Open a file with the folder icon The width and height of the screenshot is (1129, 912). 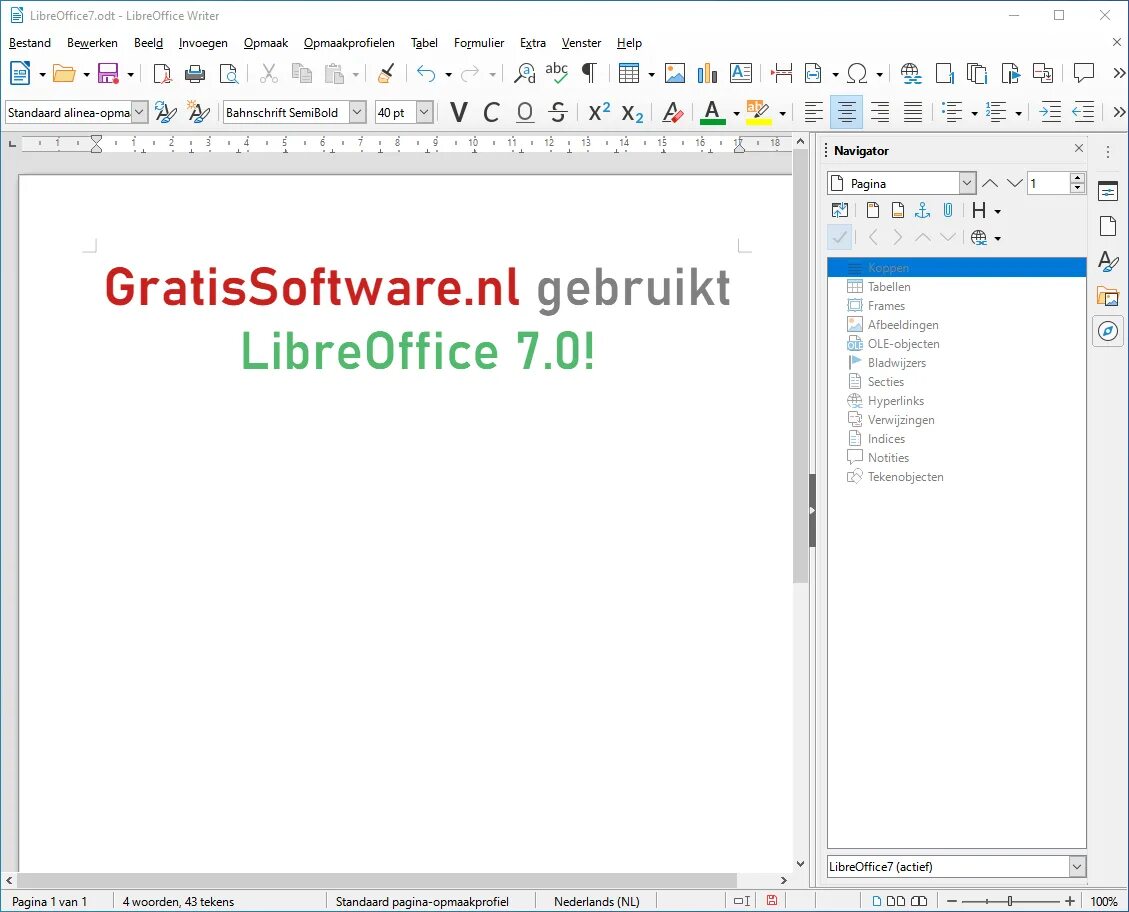64,73
